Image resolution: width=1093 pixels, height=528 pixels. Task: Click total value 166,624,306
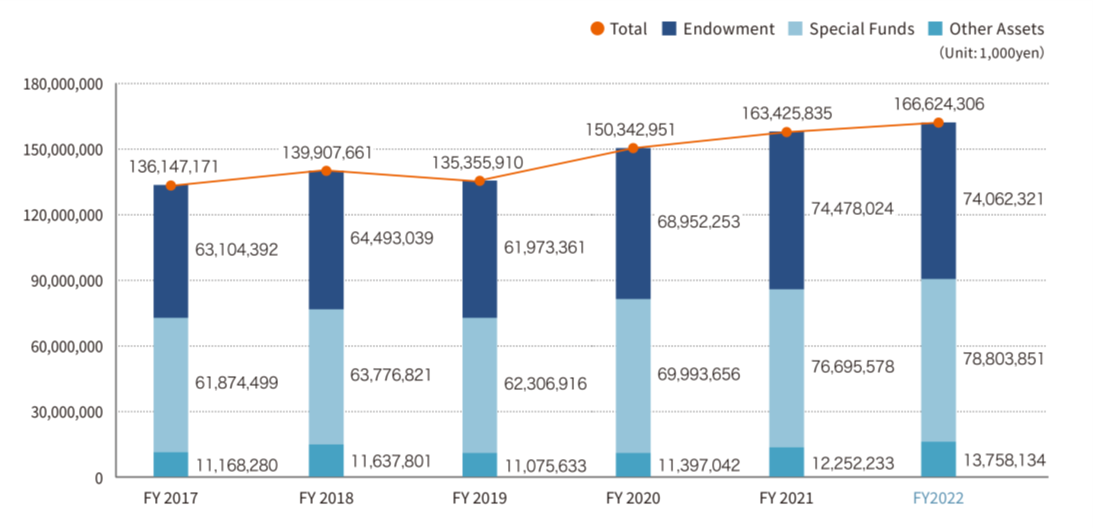939,105
